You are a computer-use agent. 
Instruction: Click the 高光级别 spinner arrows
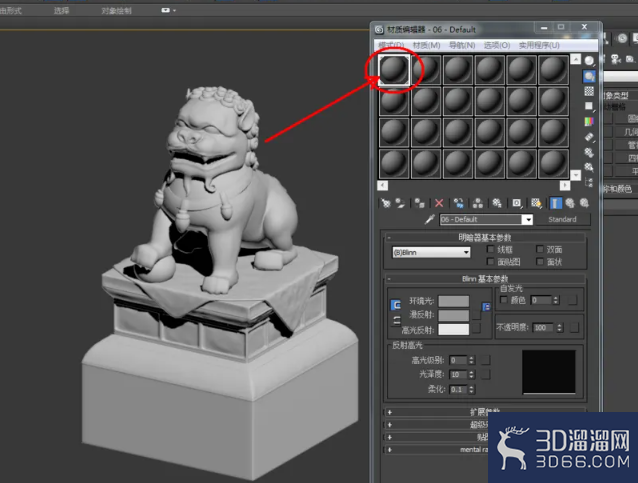pos(472,360)
